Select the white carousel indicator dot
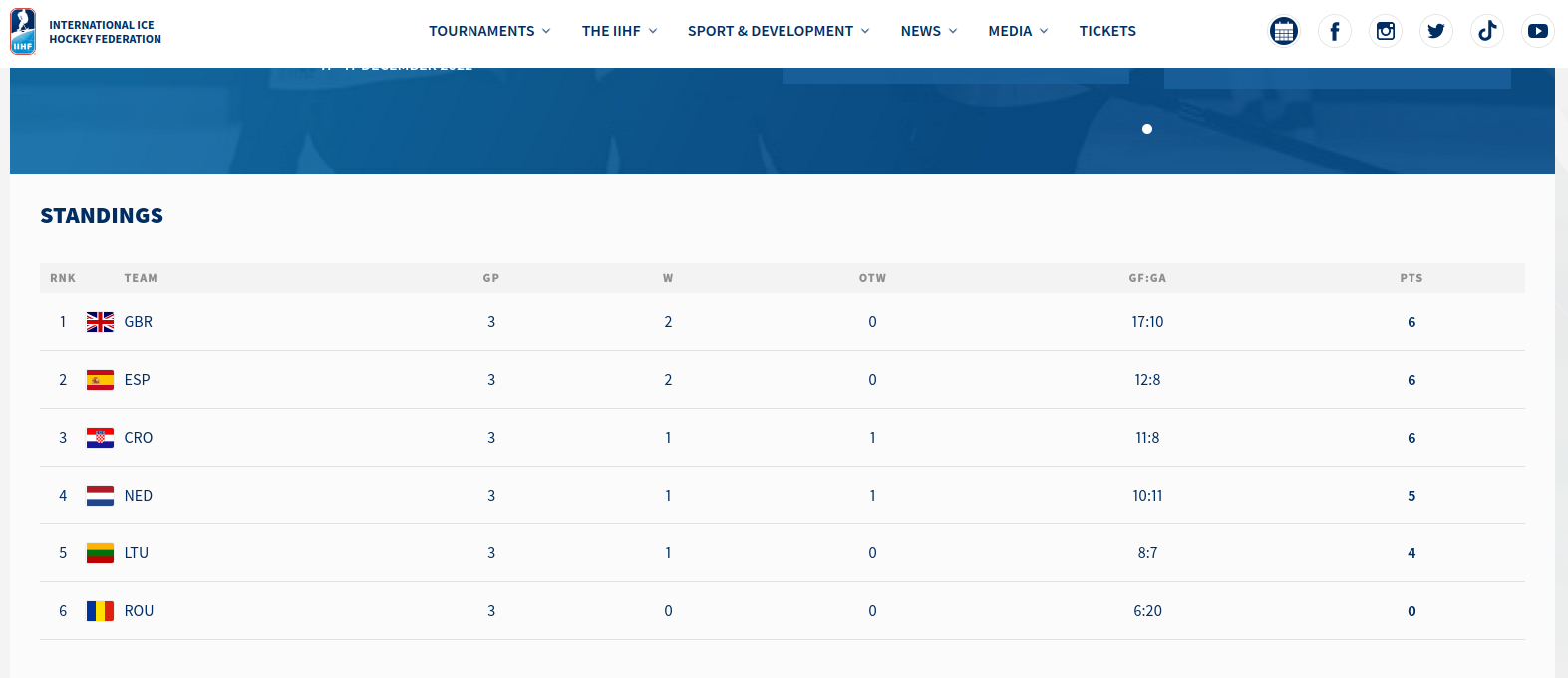This screenshot has height=678, width=1568. click(x=1147, y=129)
